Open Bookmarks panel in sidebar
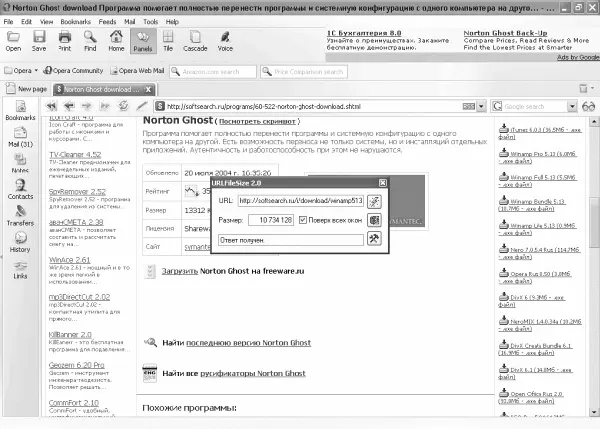 20,110
